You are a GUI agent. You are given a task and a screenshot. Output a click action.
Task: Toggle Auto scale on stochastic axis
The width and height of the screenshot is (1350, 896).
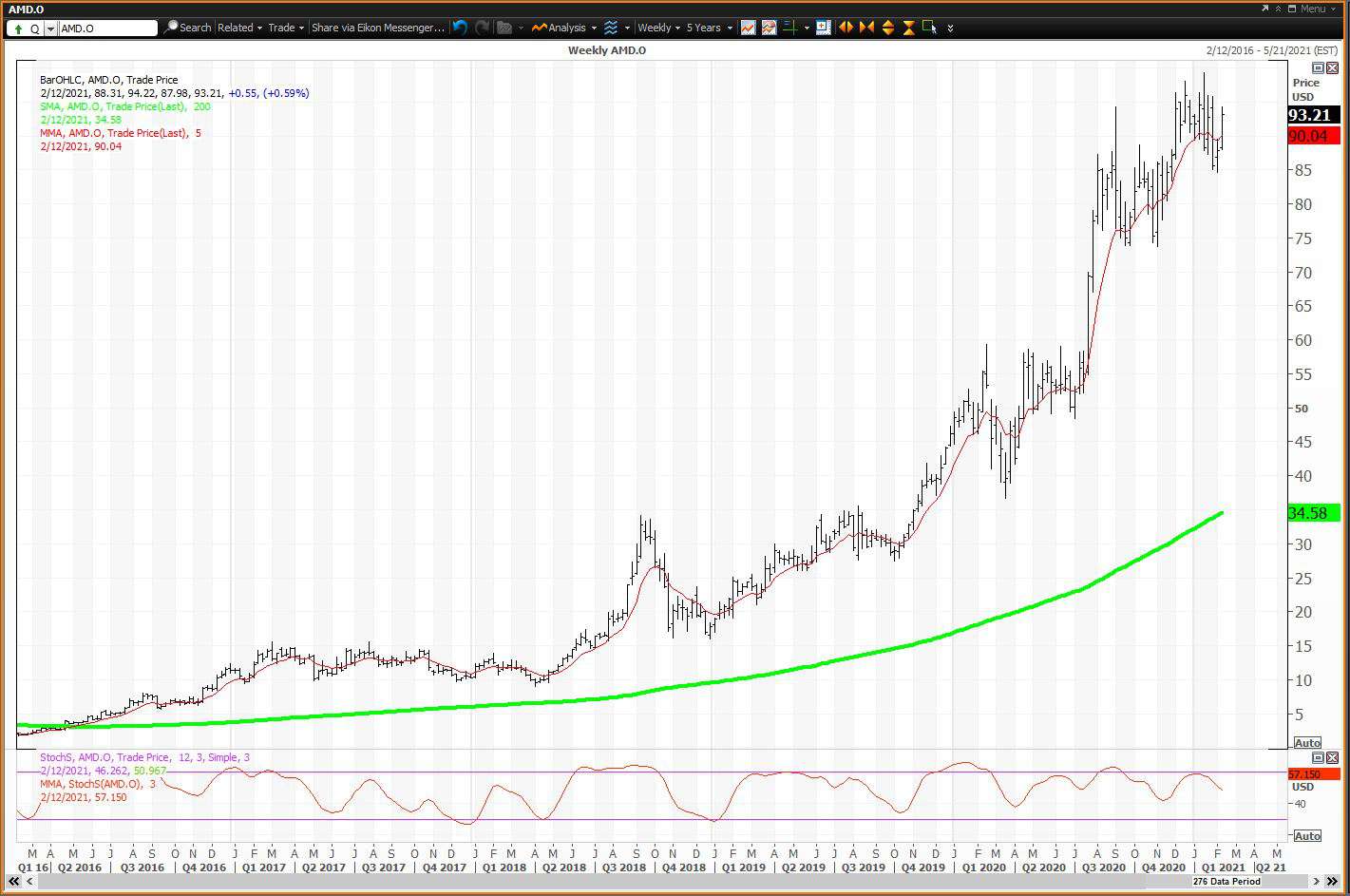[1307, 836]
